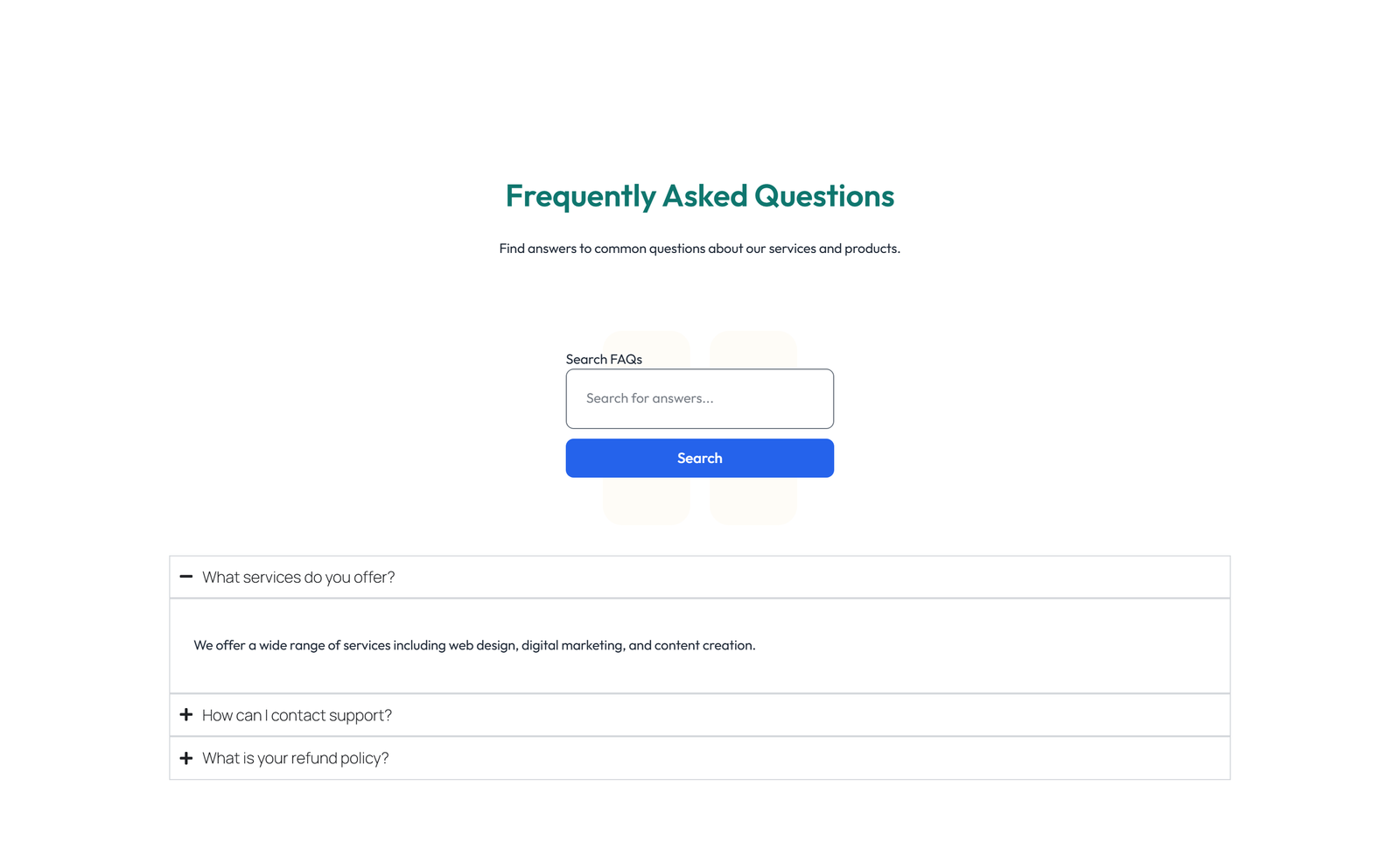Click the plus icon next to refund question

(186, 758)
